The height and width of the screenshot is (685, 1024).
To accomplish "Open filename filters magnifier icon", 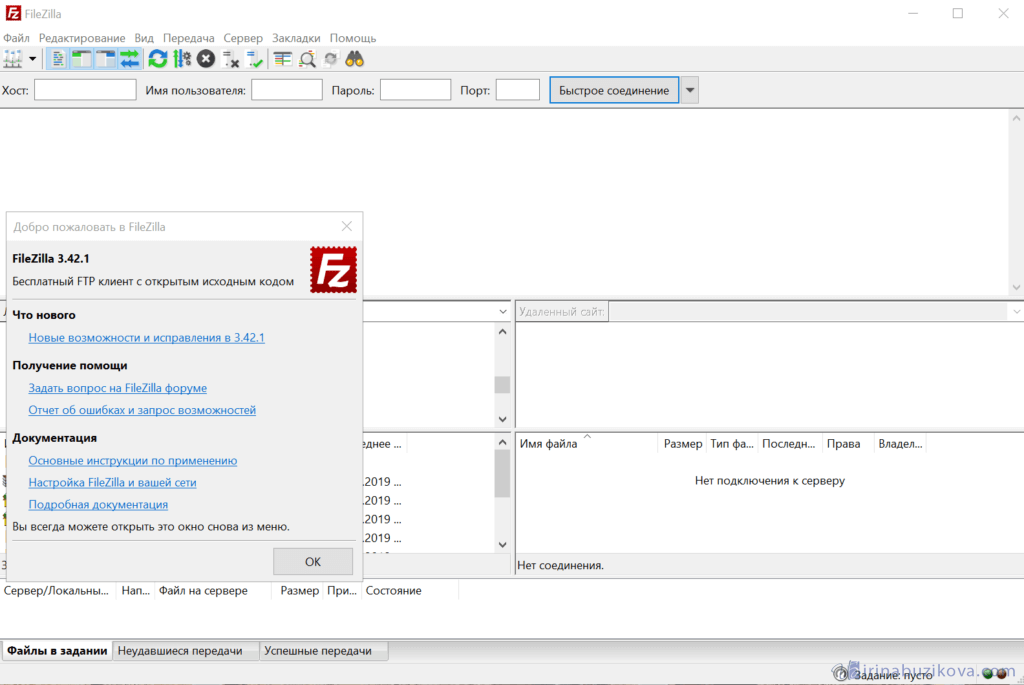I will 307,59.
